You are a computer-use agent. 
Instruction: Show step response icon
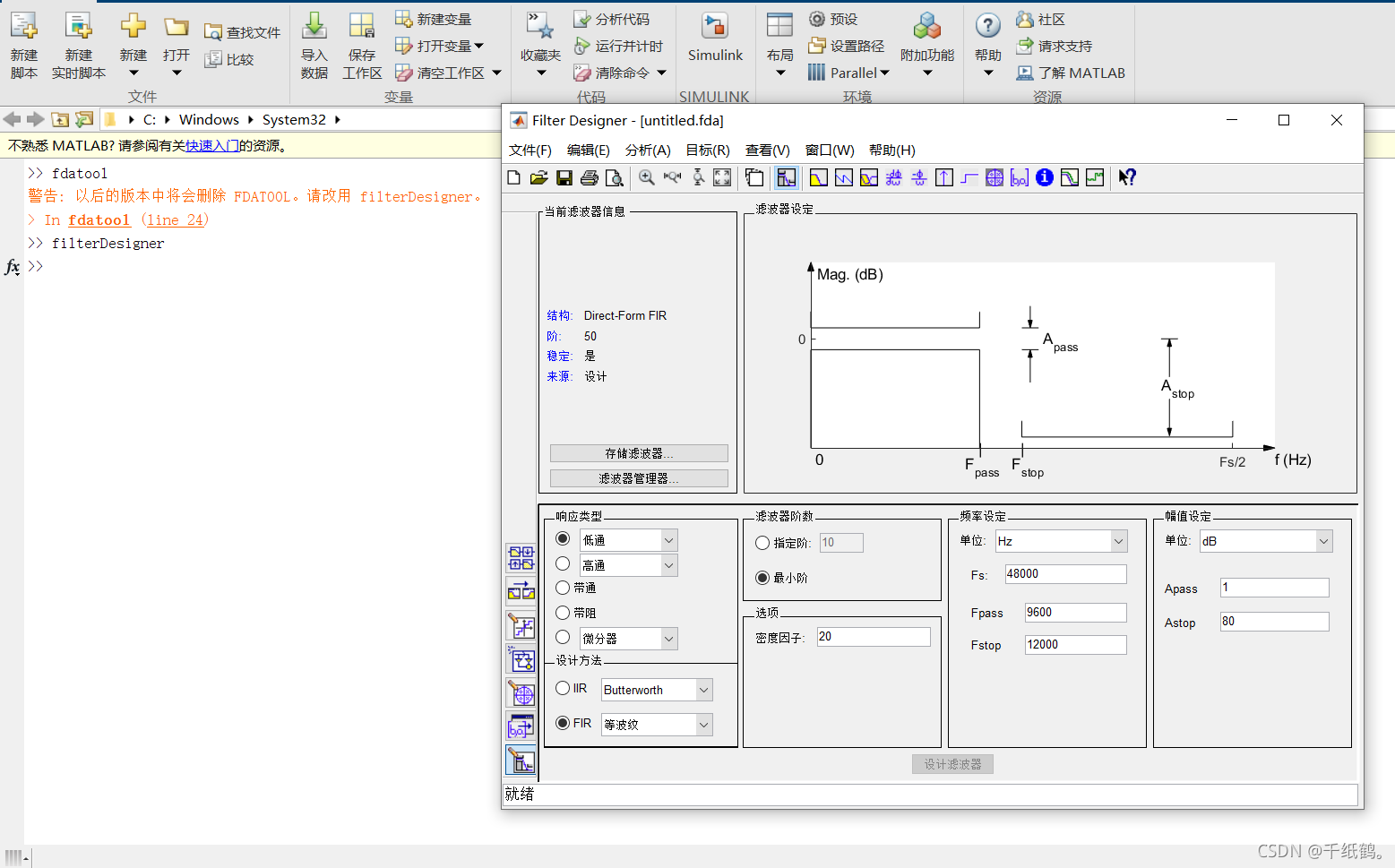click(x=969, y=177)
